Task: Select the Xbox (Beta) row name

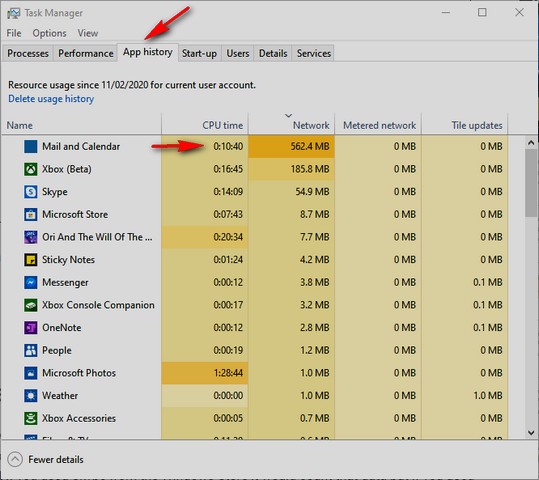Action: [x=67, y=169]
